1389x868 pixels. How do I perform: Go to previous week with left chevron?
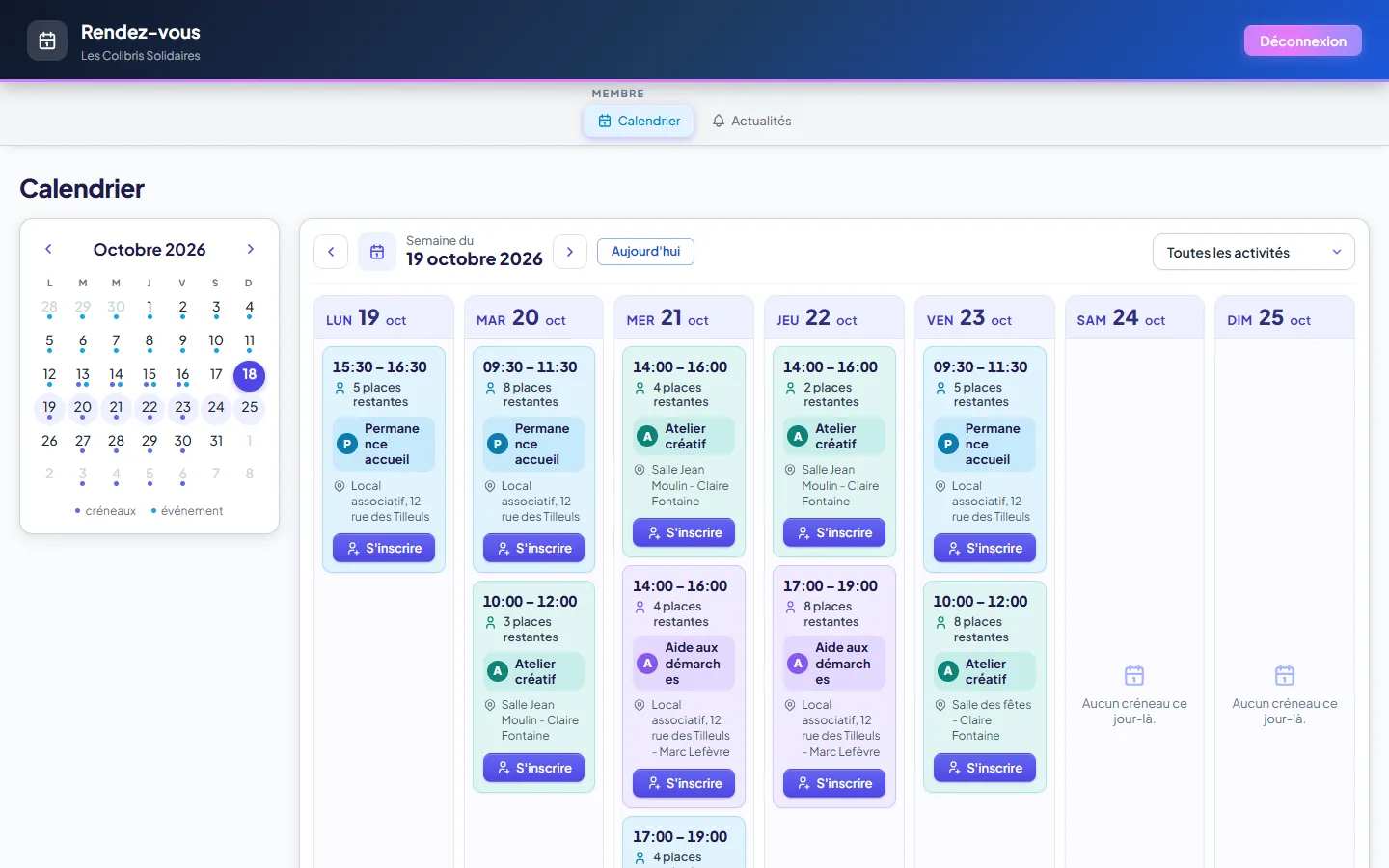331,252
